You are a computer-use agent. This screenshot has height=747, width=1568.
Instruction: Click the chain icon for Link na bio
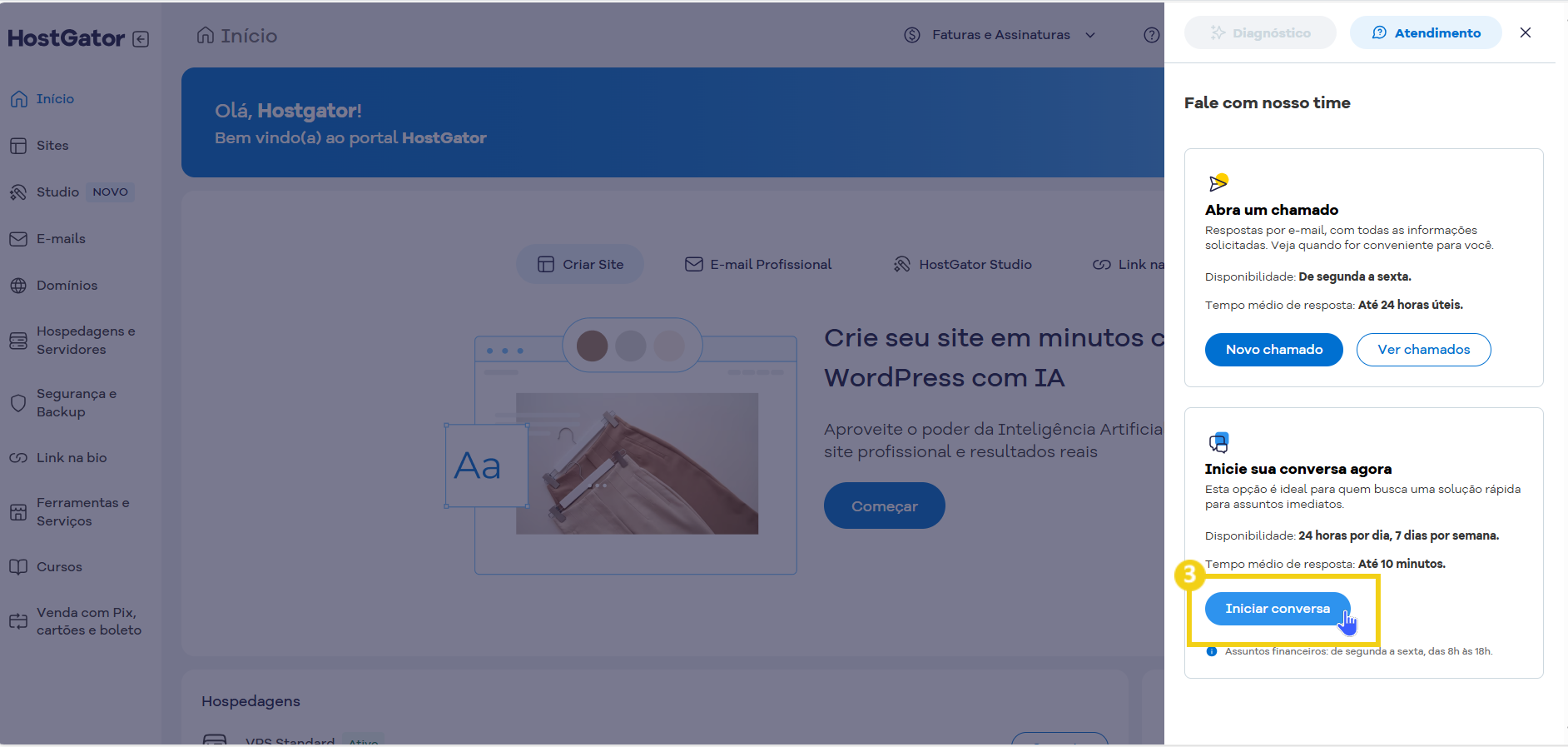[x=18, y=458]
